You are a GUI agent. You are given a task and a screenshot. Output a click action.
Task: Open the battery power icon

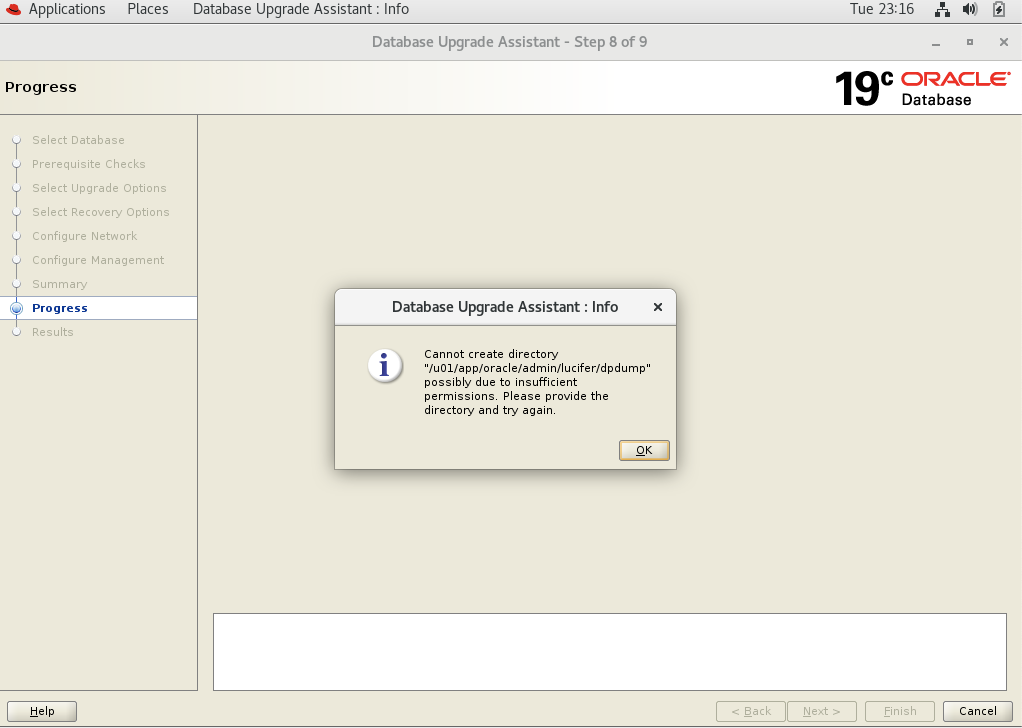pos(999,9)
